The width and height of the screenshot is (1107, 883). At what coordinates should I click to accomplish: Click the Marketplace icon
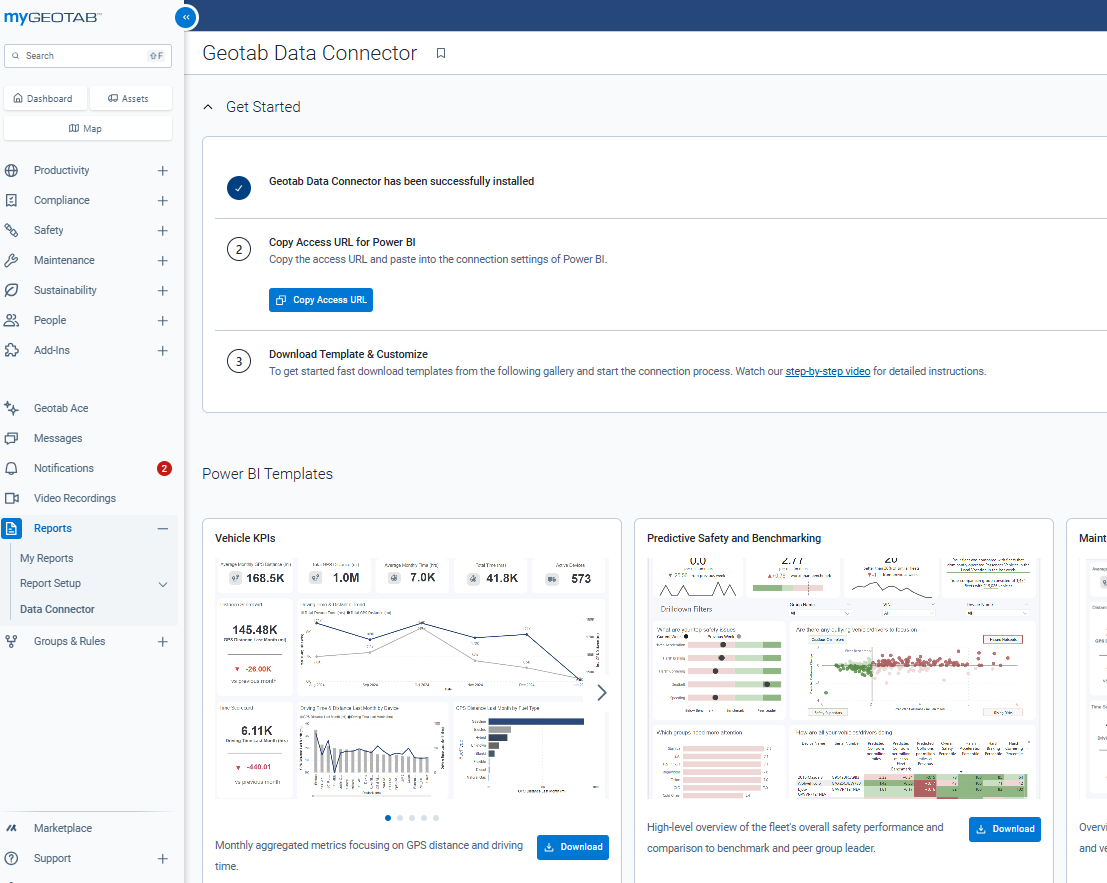11,828
